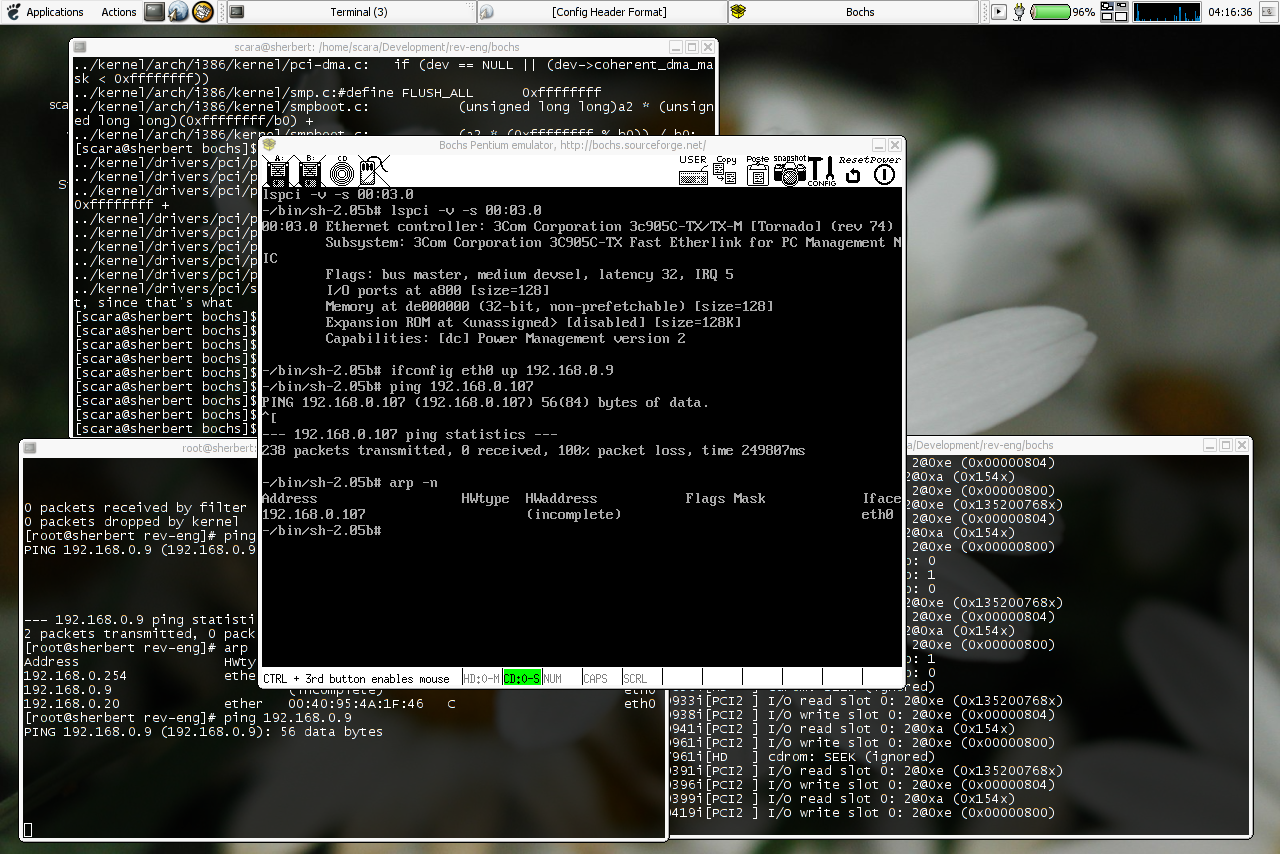This screenshot has width=1280, height=854.
Task: Click '0 packets dropped by kernel' line
Action: pos(131,521)
